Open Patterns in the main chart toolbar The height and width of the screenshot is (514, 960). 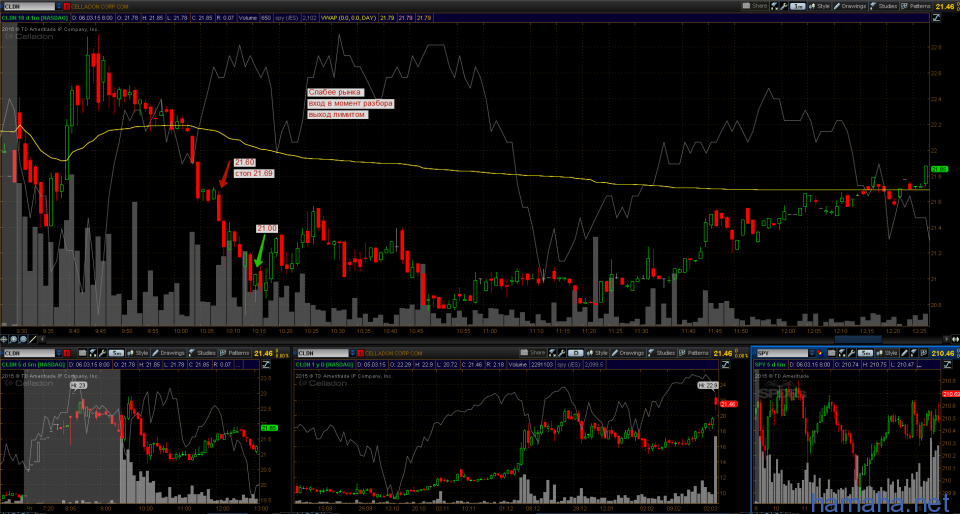[919, 6]
